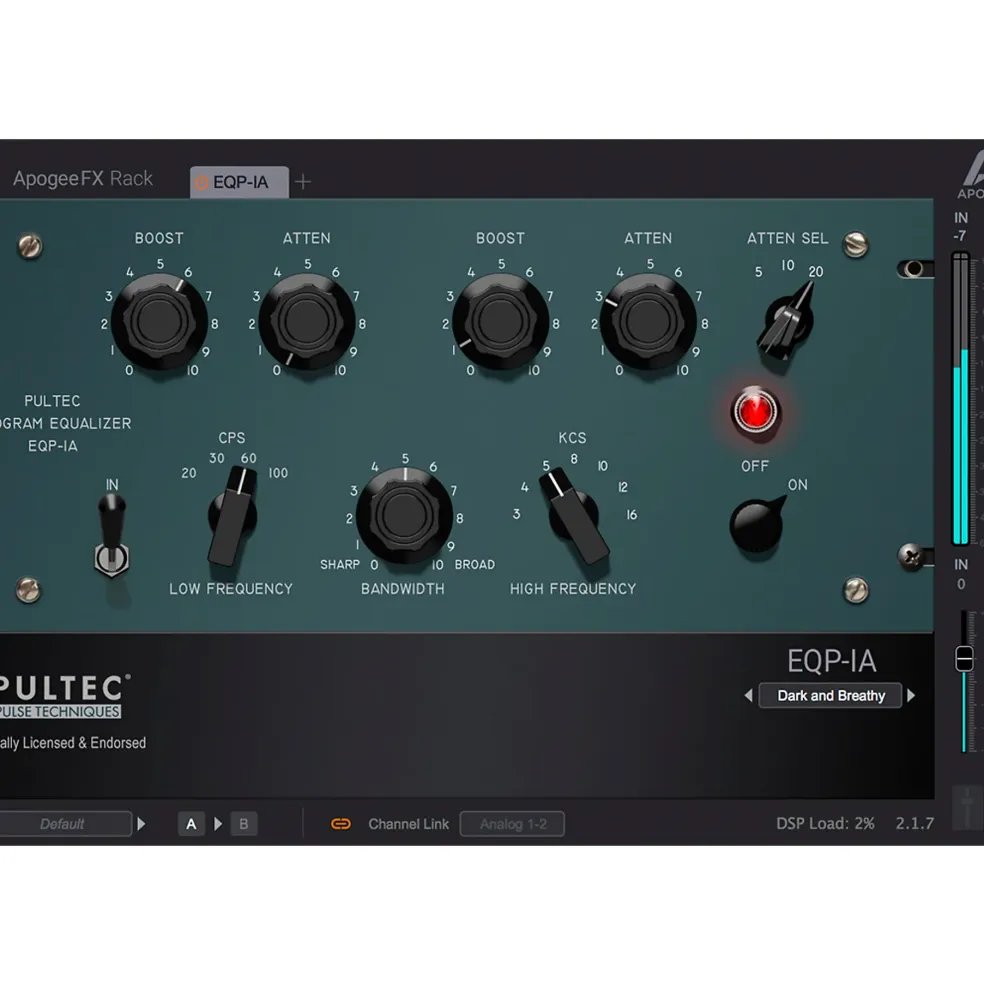Click the low frequency BOOST knob
The height and width of the screenshot is (985, 984).
159,321
